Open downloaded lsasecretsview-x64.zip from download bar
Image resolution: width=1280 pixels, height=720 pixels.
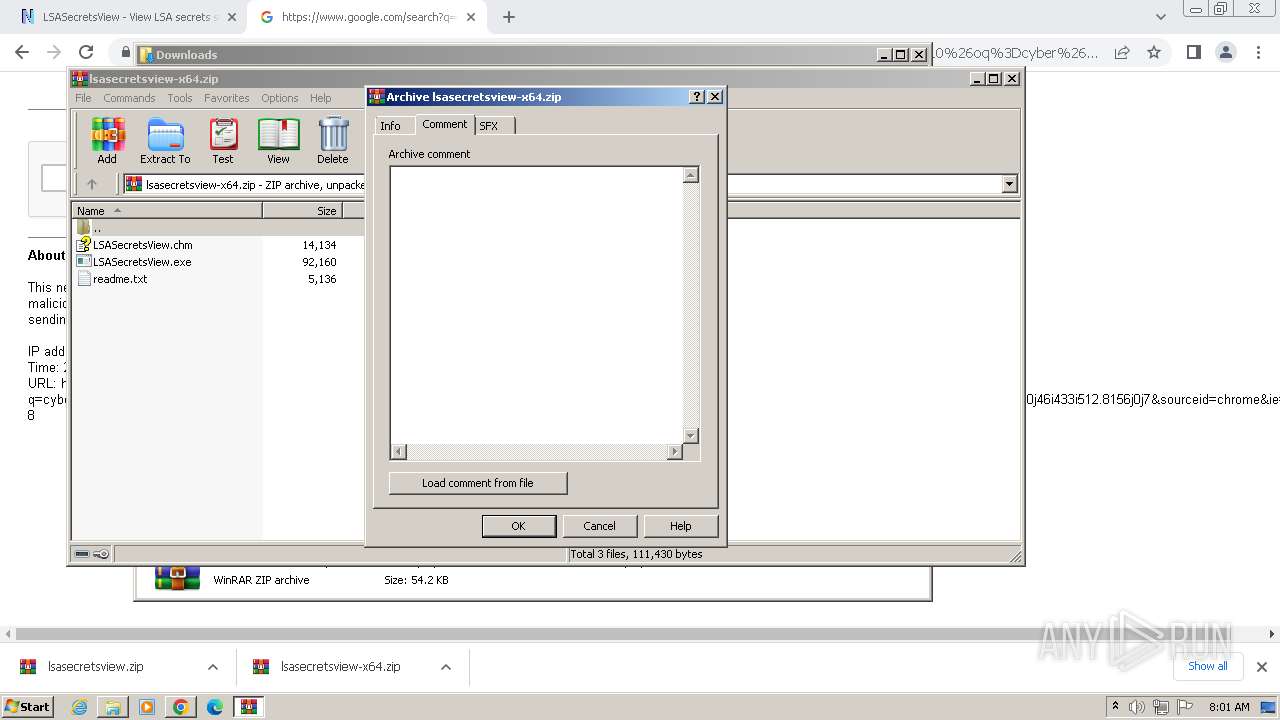click(341, 667)
